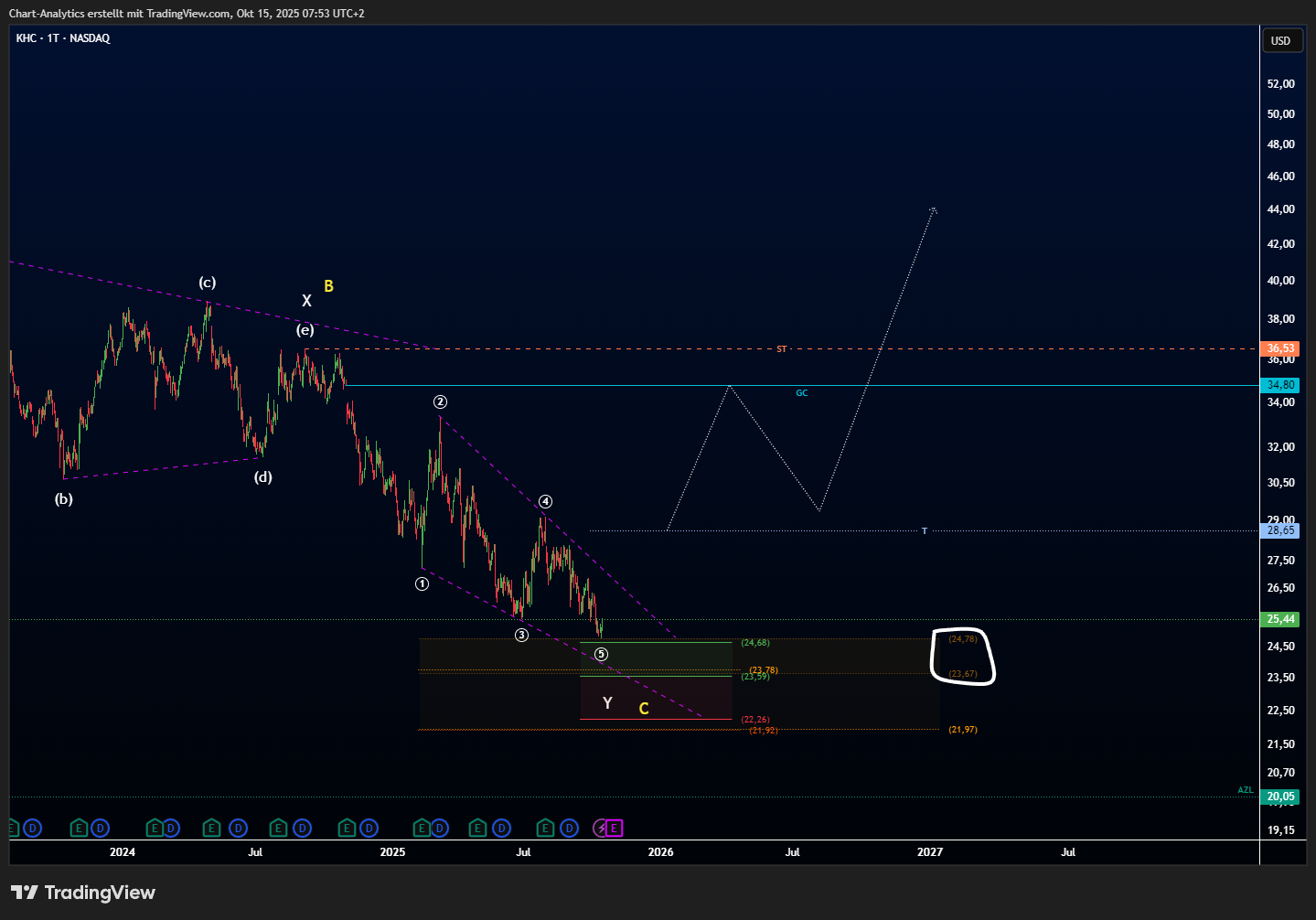Click earnings E marker right of Jul 2024 label
The height and width of the screenshot is (920, 1316).
tap(279, 829)
